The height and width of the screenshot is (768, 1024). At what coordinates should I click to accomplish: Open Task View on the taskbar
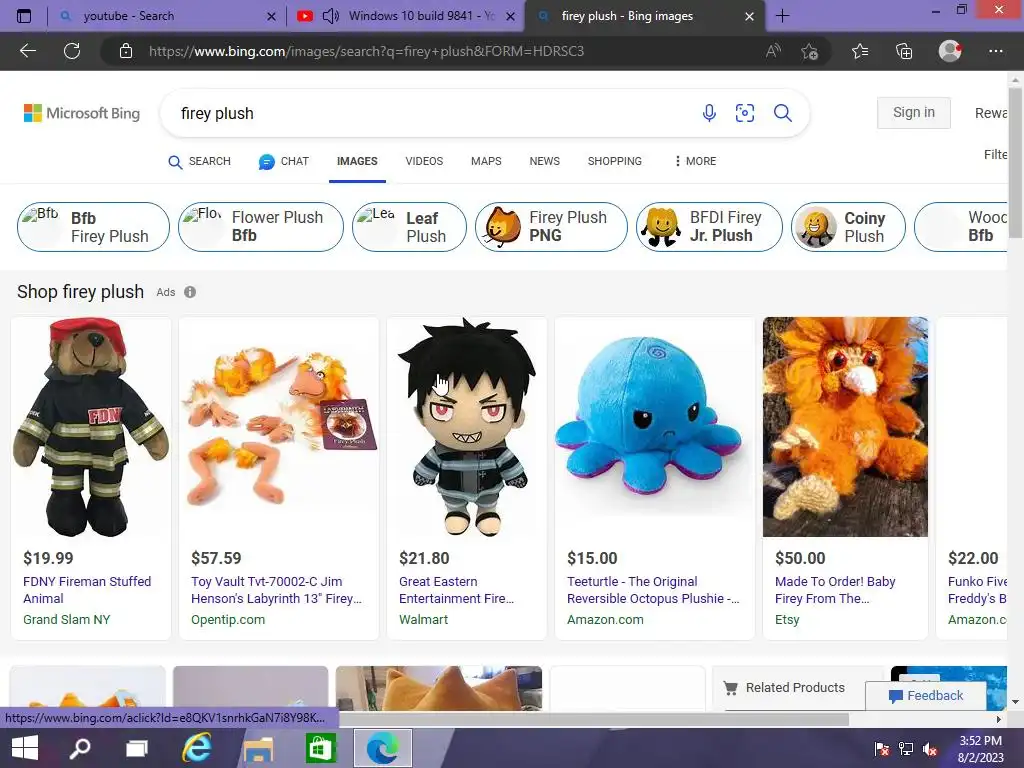(136, 748)
